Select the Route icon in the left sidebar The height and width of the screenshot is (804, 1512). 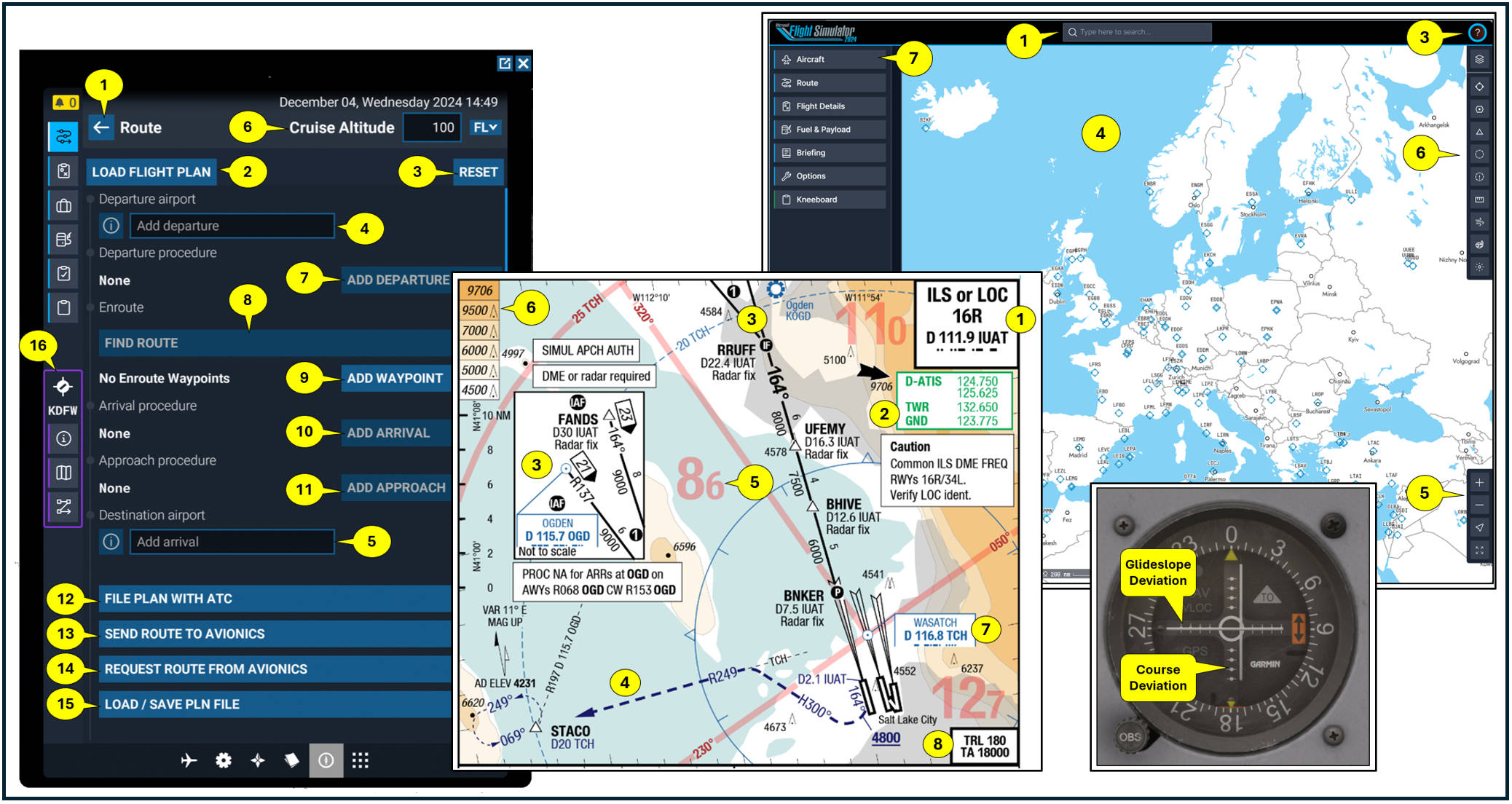pos(64,135)
